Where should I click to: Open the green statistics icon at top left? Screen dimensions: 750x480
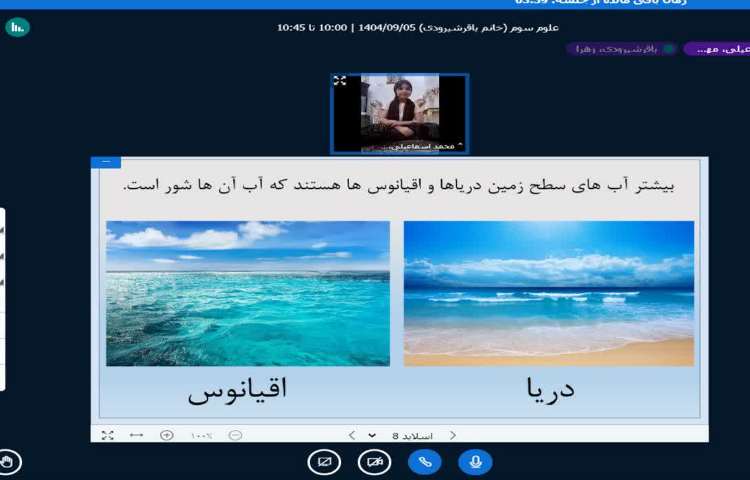point(17,27)
